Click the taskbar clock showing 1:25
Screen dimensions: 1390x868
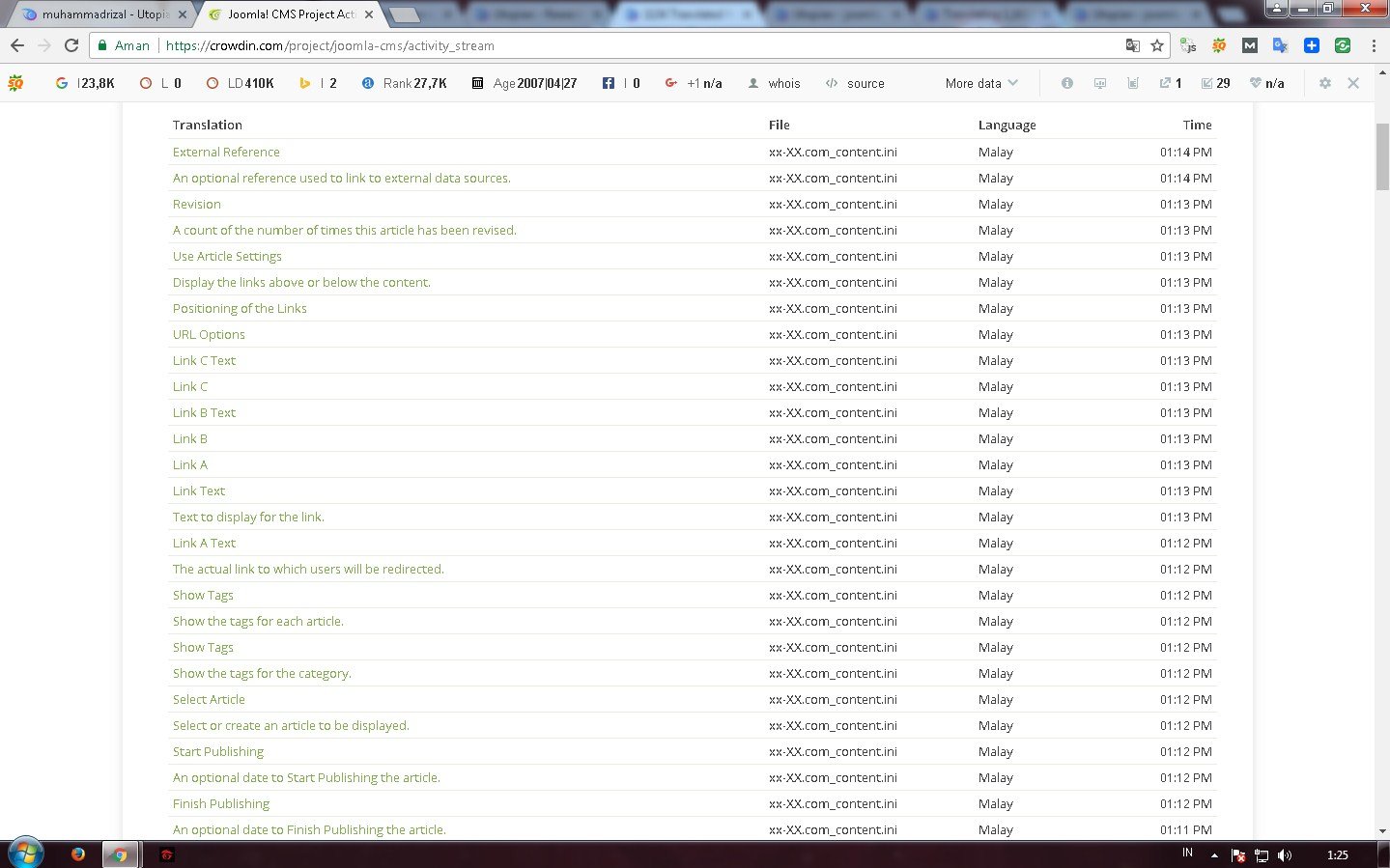click(x=1338, y=854)
